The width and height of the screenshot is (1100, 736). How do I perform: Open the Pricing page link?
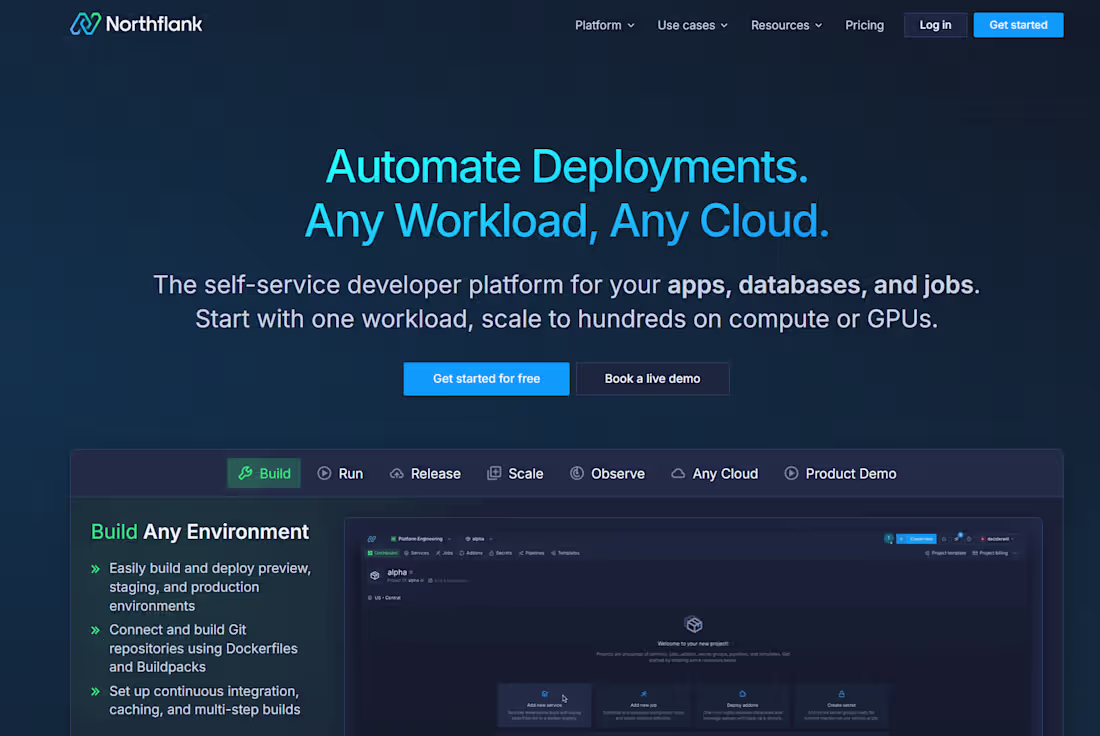click(x=864, y=25)
